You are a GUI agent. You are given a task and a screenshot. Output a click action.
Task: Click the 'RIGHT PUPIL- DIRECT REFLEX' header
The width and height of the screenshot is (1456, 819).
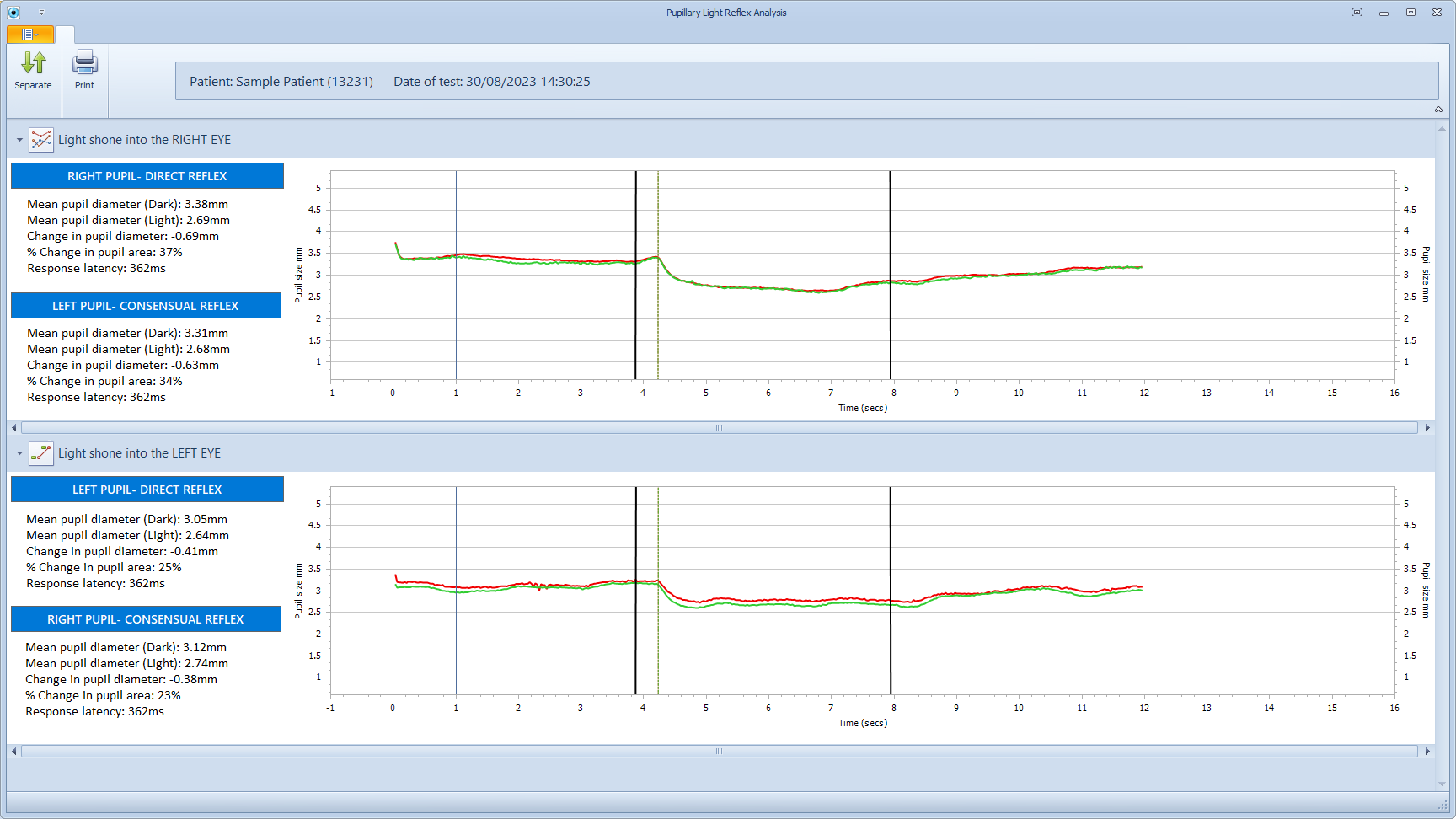(147, 176)
